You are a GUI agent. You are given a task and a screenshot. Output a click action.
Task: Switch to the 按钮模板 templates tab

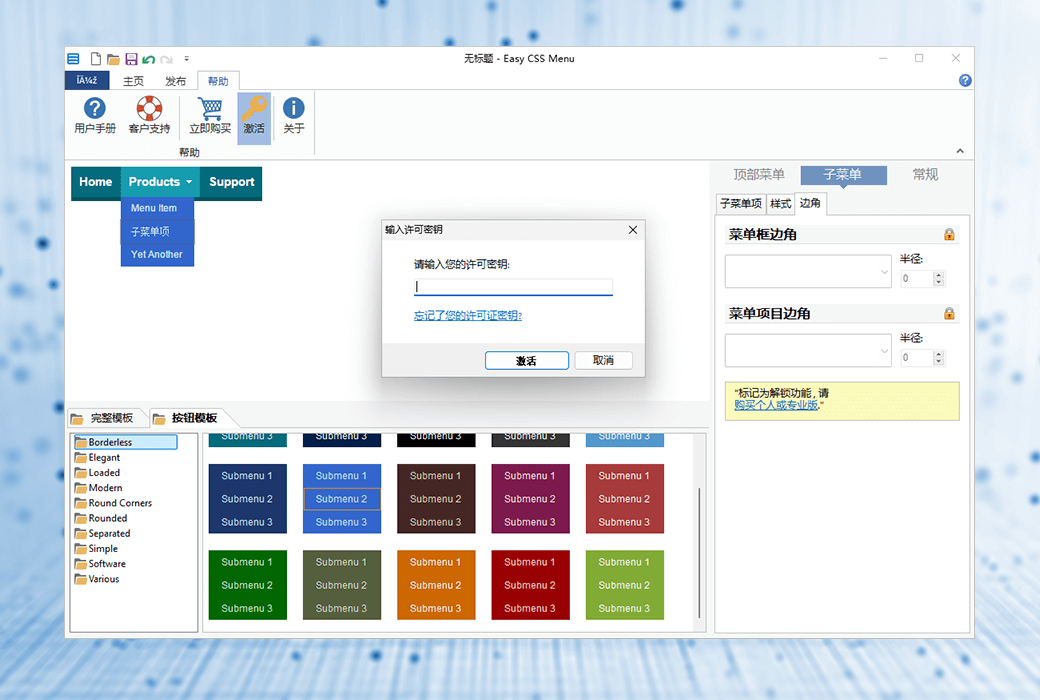pyautogui.click(x=188, y=418)
